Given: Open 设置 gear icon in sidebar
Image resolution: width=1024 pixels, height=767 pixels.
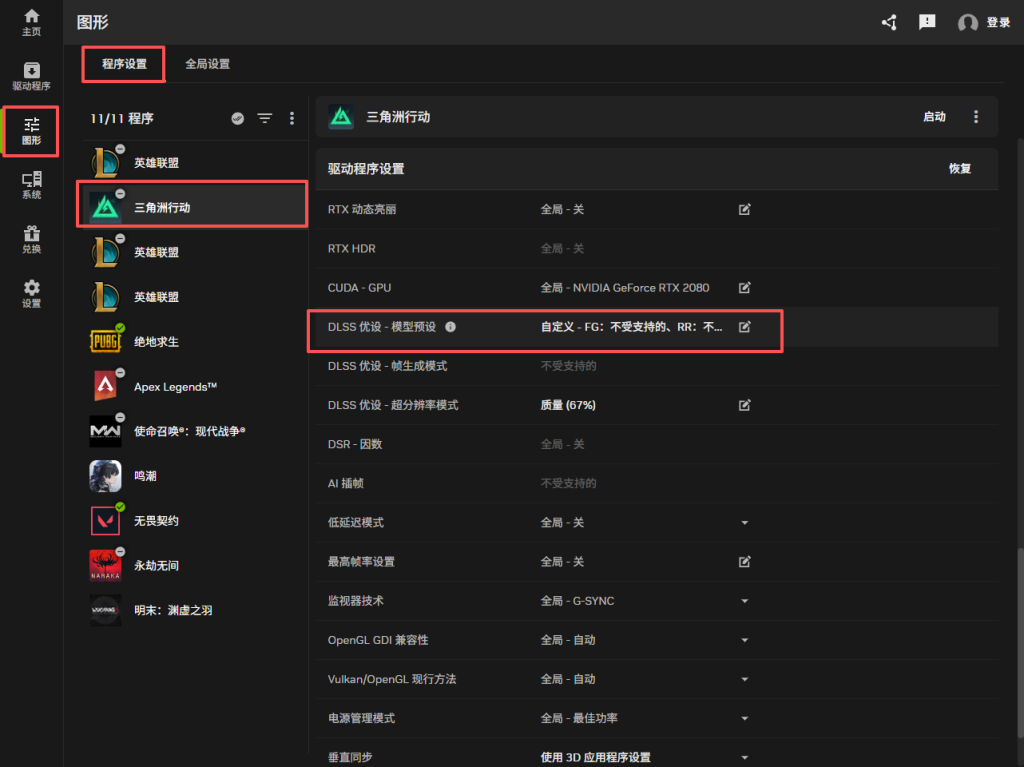Looking at the screenshot, I should [31, 294].
